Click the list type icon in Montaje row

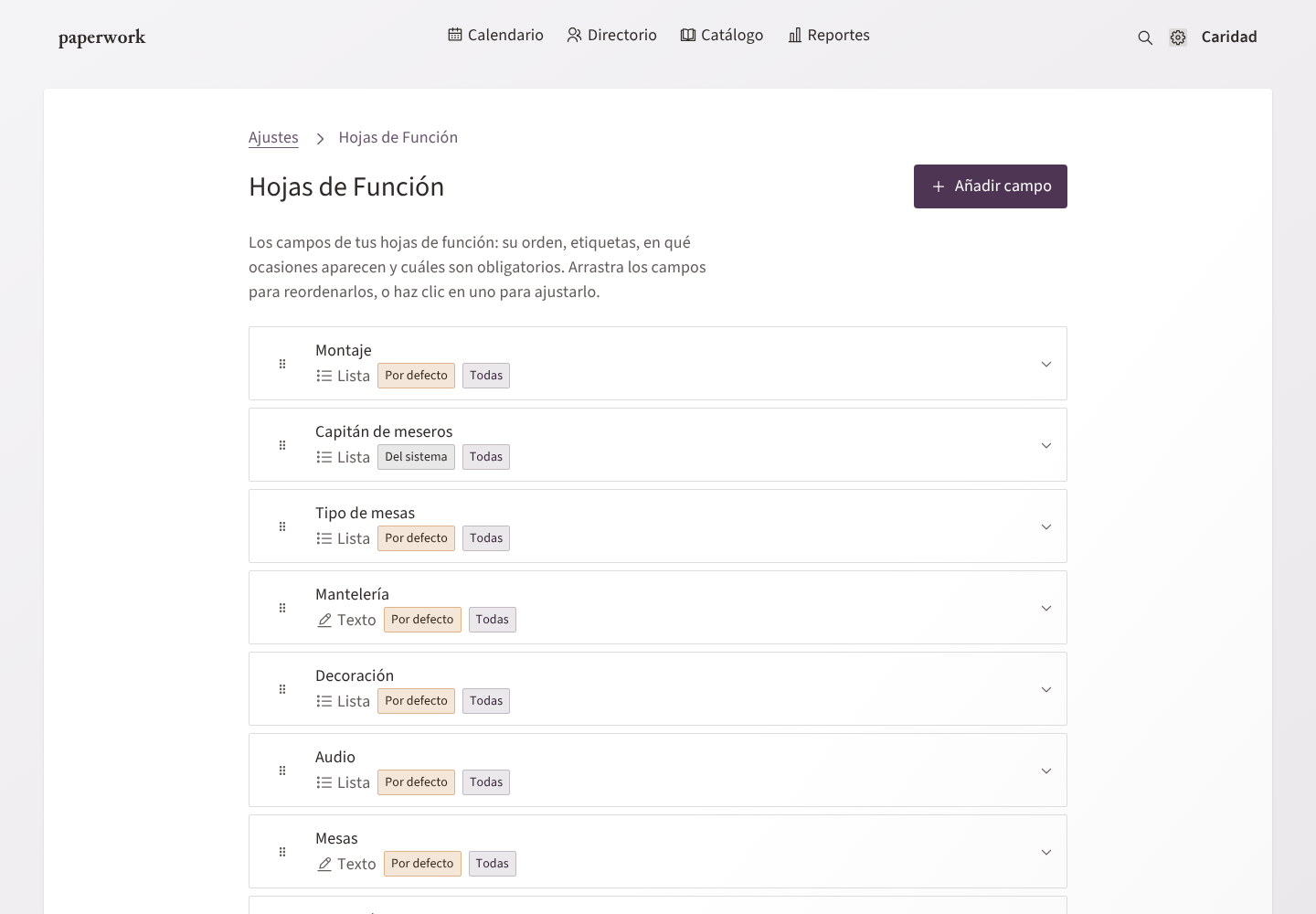point(324,376)
